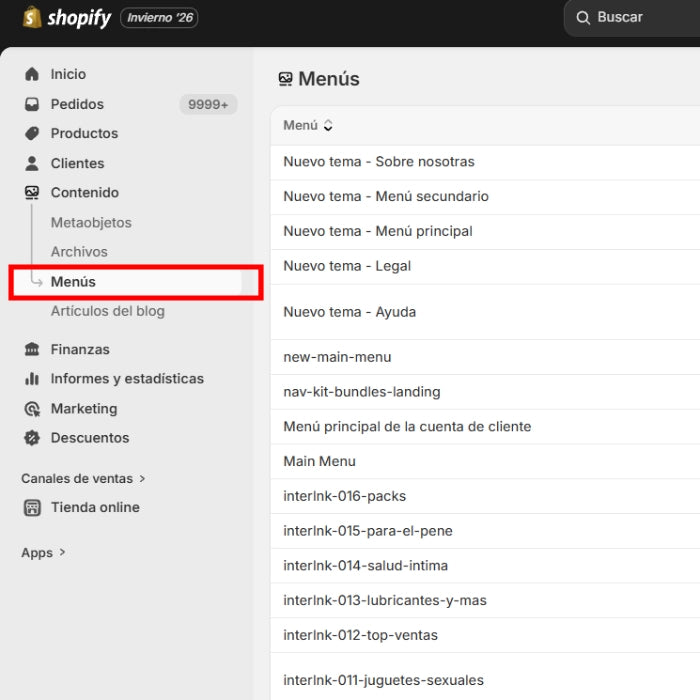Go to Inicio in the sidebar
Viewport: 700px width, 700px height.
68,74
